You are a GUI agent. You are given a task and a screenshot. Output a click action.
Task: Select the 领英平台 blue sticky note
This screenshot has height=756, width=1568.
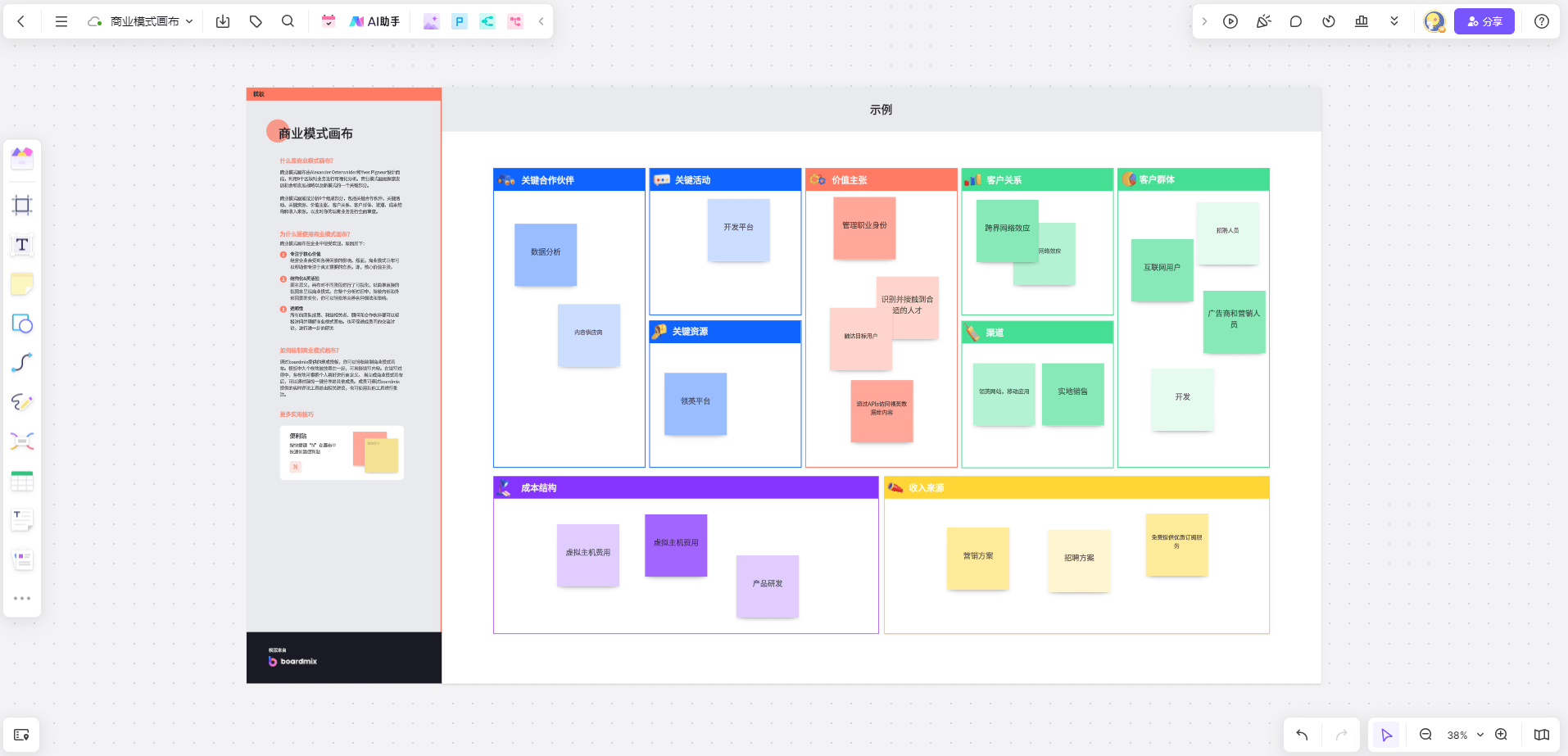[x=696, y=404]
